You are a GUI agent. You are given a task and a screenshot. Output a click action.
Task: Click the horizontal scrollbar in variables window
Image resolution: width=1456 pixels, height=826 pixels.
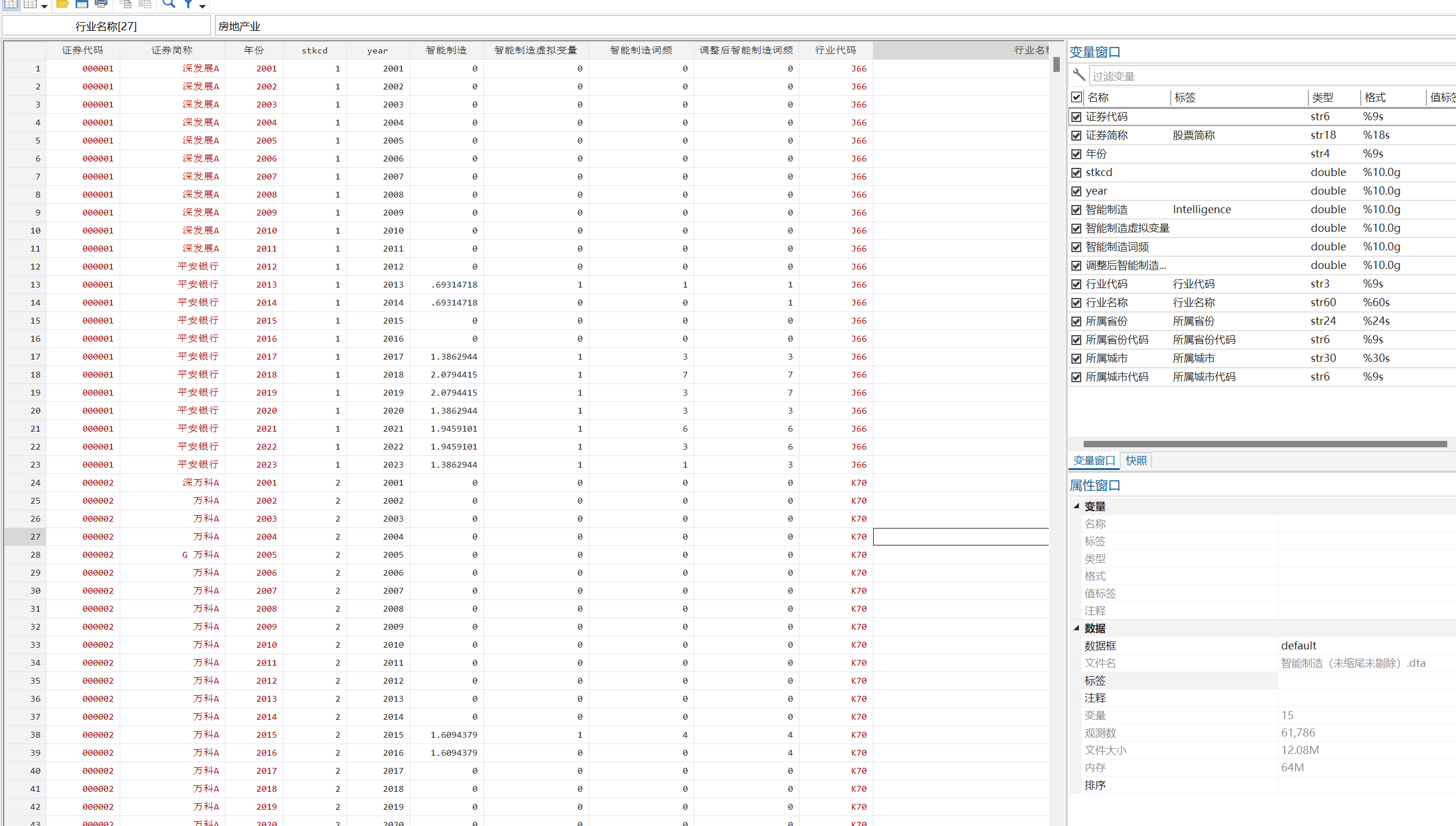click(1264, 444)
